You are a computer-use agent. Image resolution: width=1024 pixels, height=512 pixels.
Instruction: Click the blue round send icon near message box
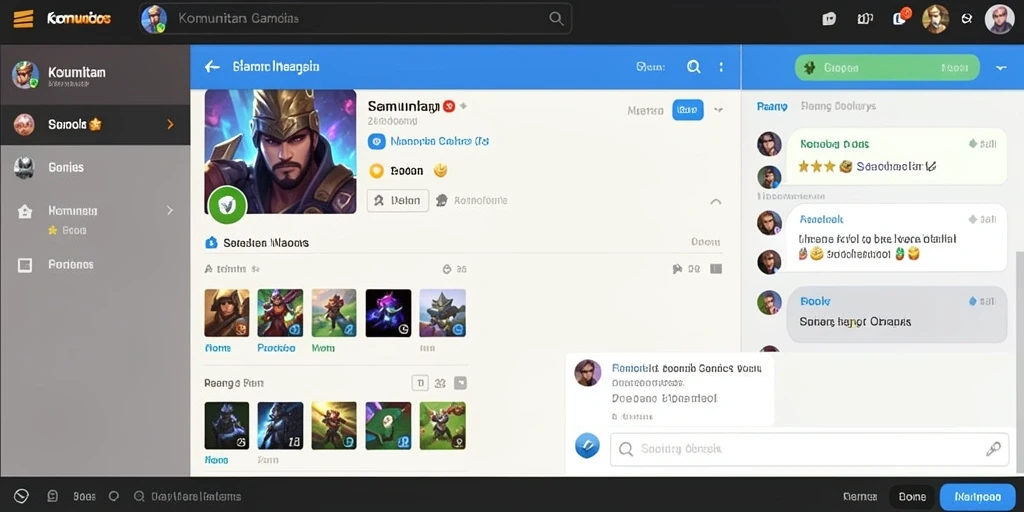point(587,445)
